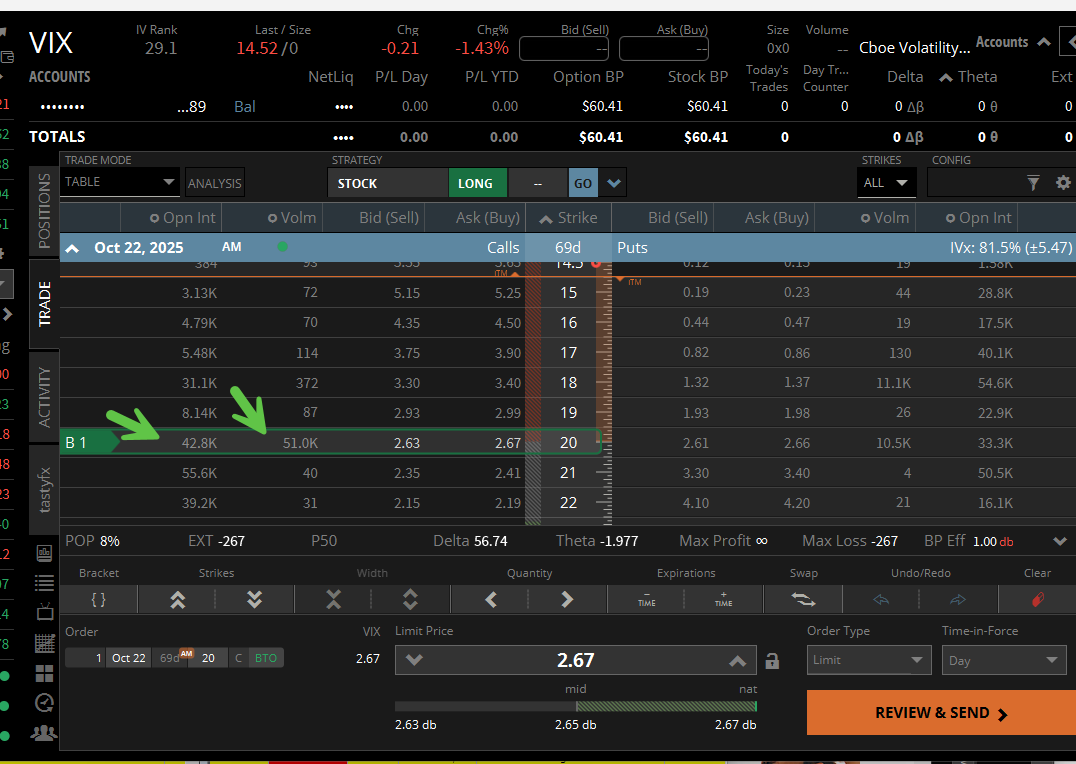Image resolution: width=1076 pixels, height=764 pixels.
Task: Narrow width using the X icon
Action: tap(334, 600)
